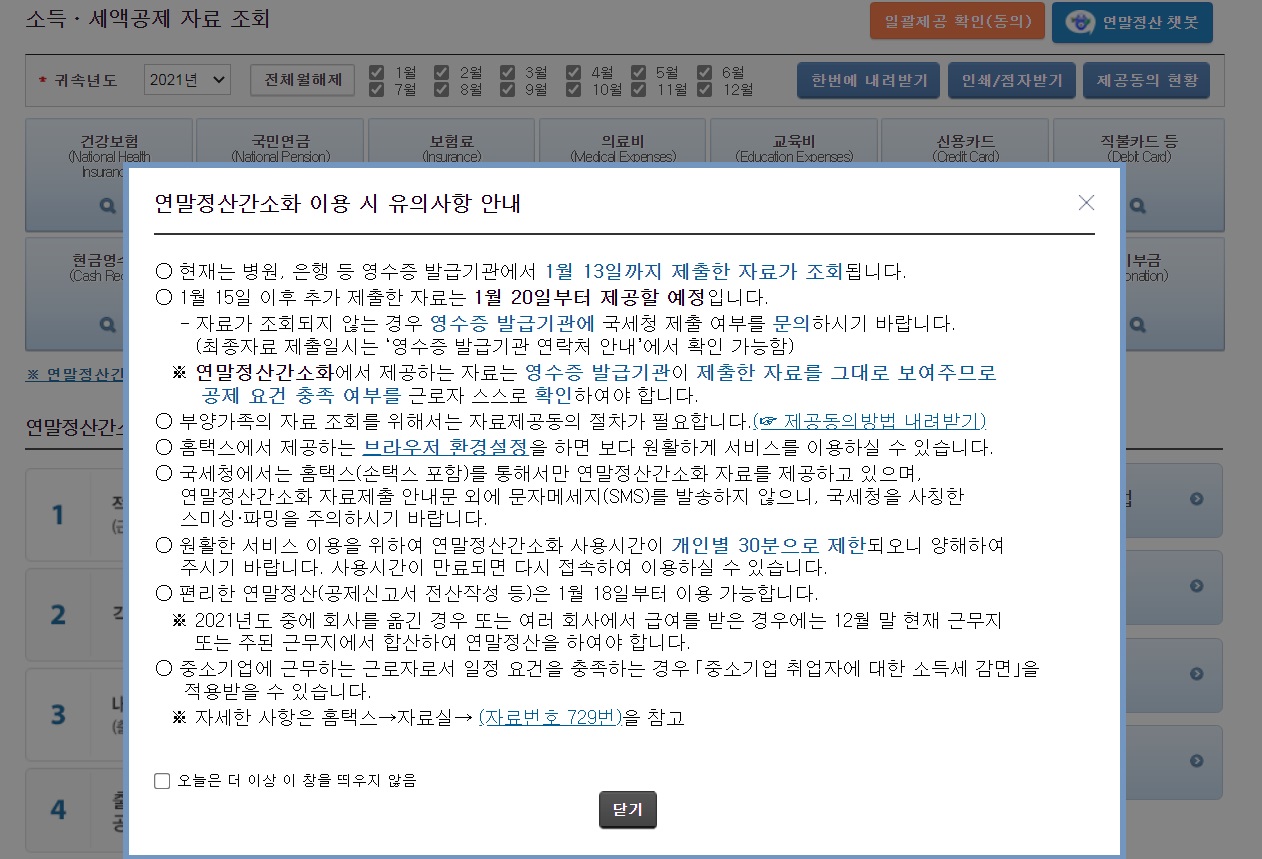The height and width of the screenshot is (859, 1262).
Task: Click the 인쇄/점자받기 button
Action: point(1012,80)
